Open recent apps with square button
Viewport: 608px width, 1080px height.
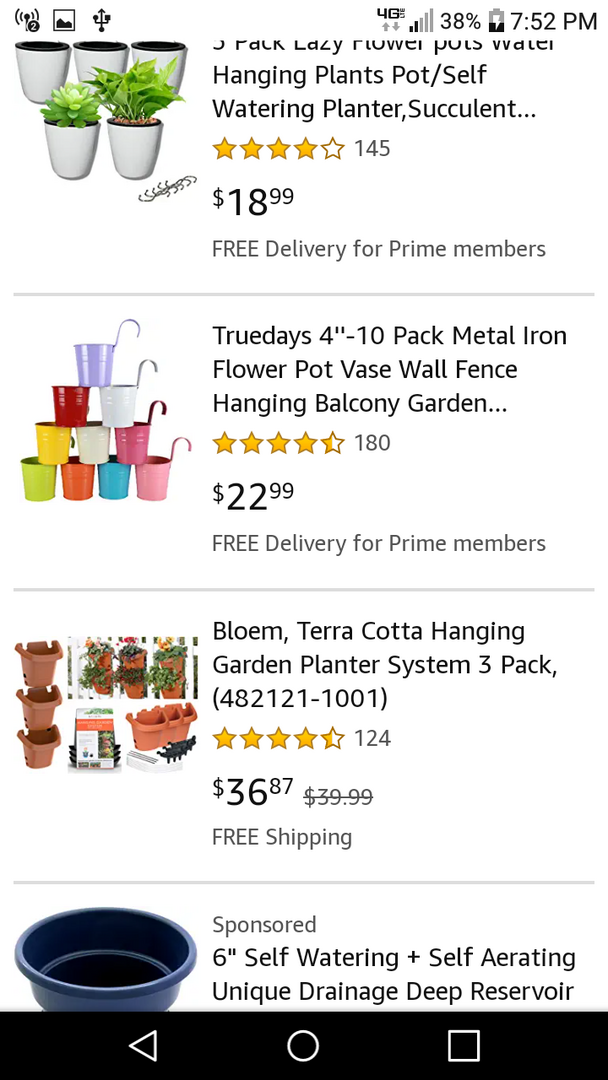tap(463, 1046)
